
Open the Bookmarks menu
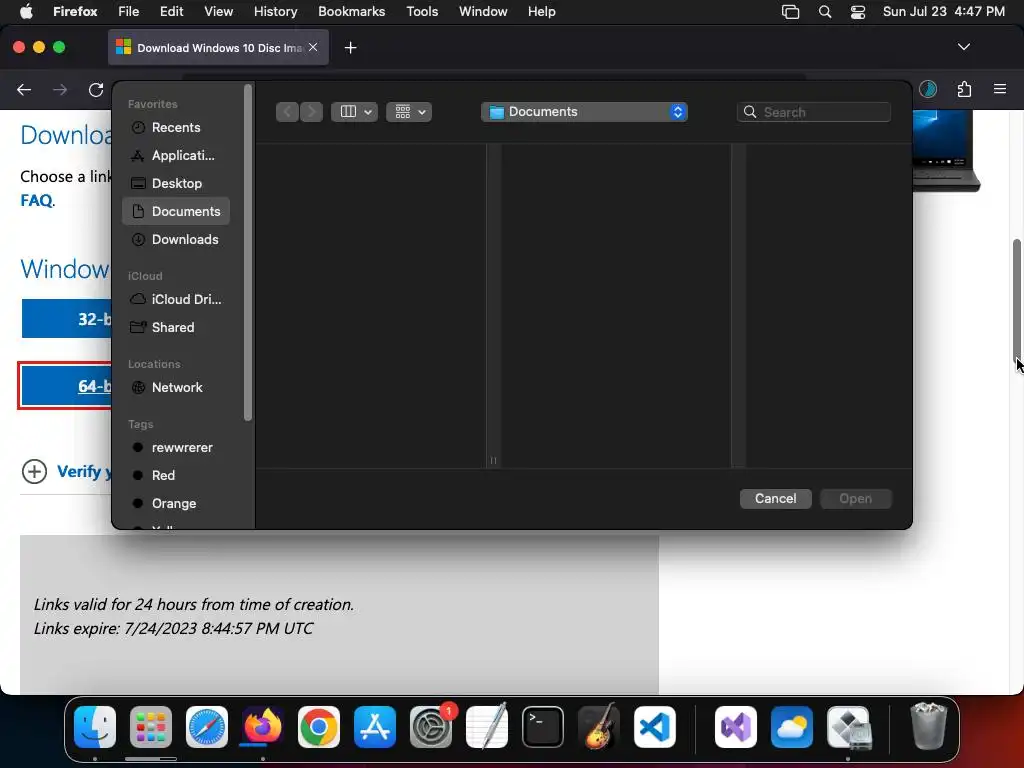coord(351,12)
